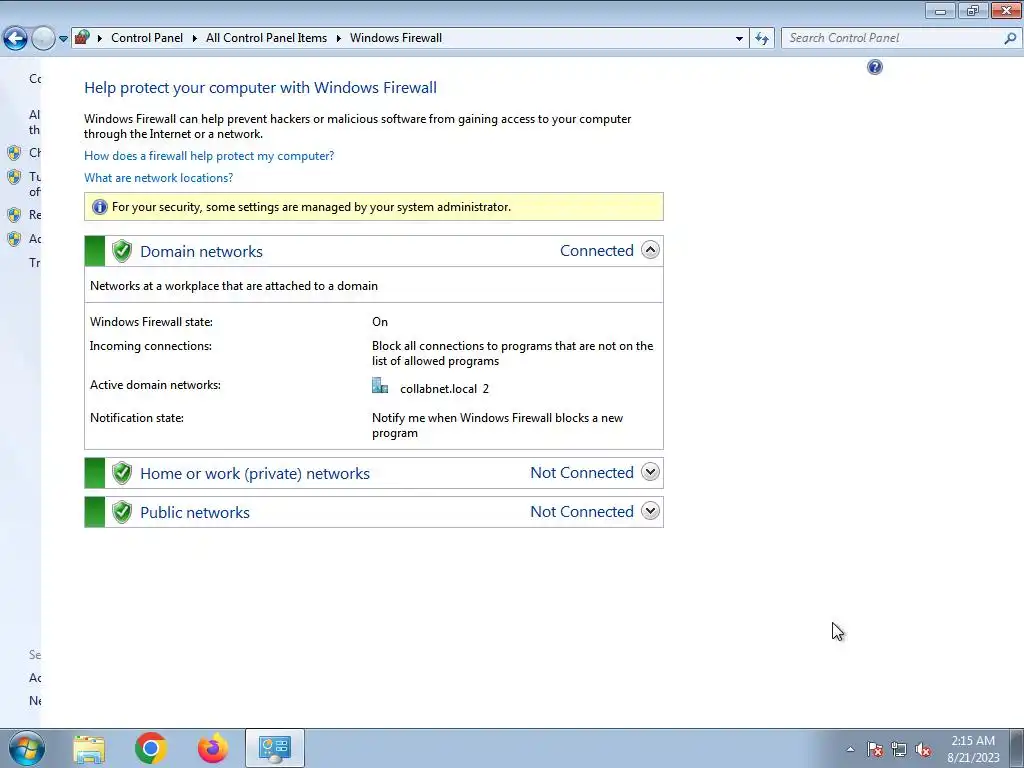Open the clock showing 2:15 AM
The width and height of the screenshot is (1024, 768).
(x=973, y=748)
